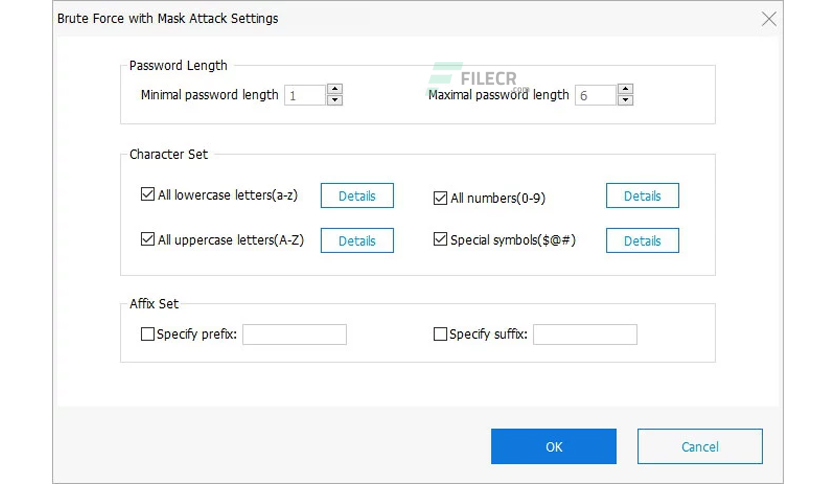Click the dialog title text

pyautogui.click(x=167, y=19)
